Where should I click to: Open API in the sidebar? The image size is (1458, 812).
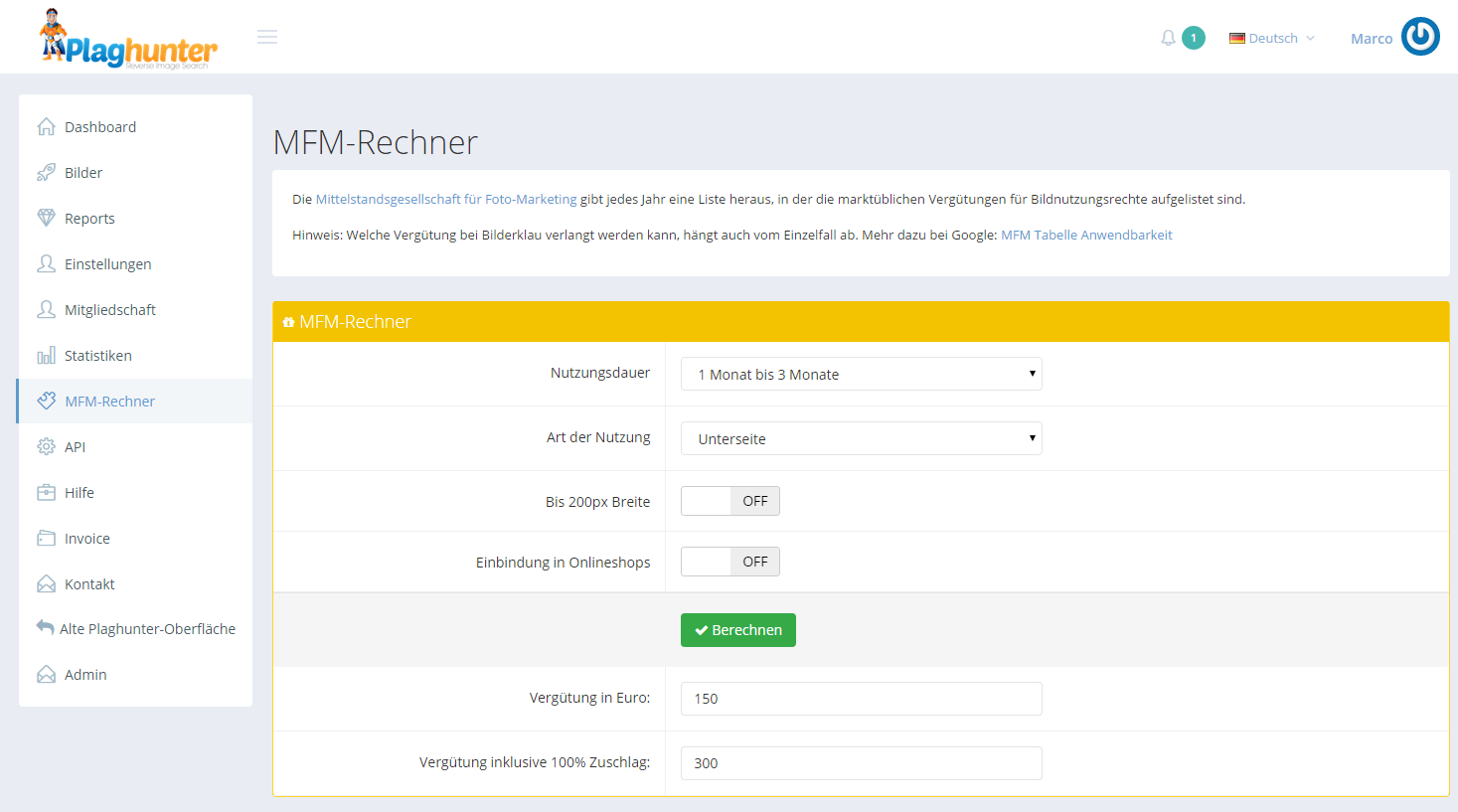point(135,446)
